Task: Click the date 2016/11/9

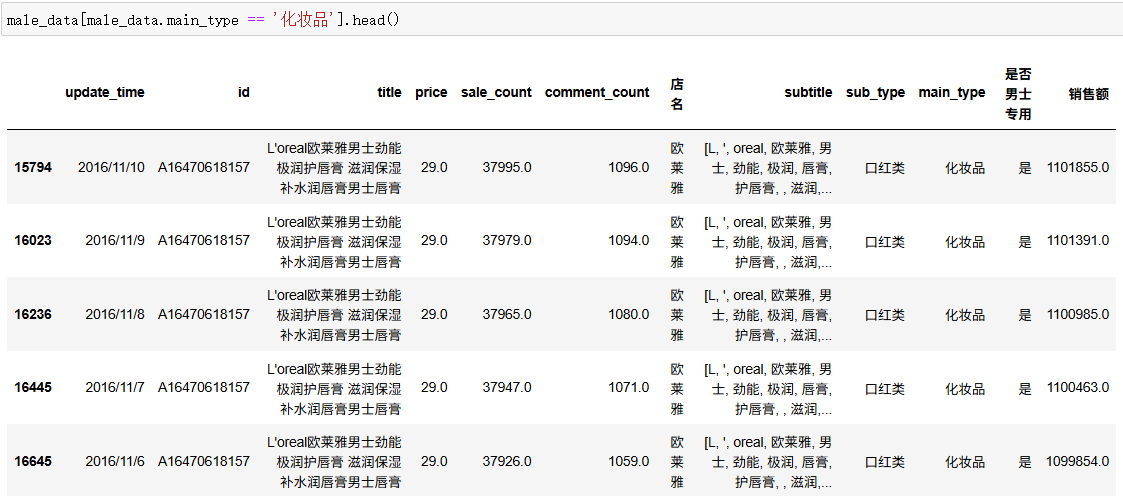Action: point(115,241)
